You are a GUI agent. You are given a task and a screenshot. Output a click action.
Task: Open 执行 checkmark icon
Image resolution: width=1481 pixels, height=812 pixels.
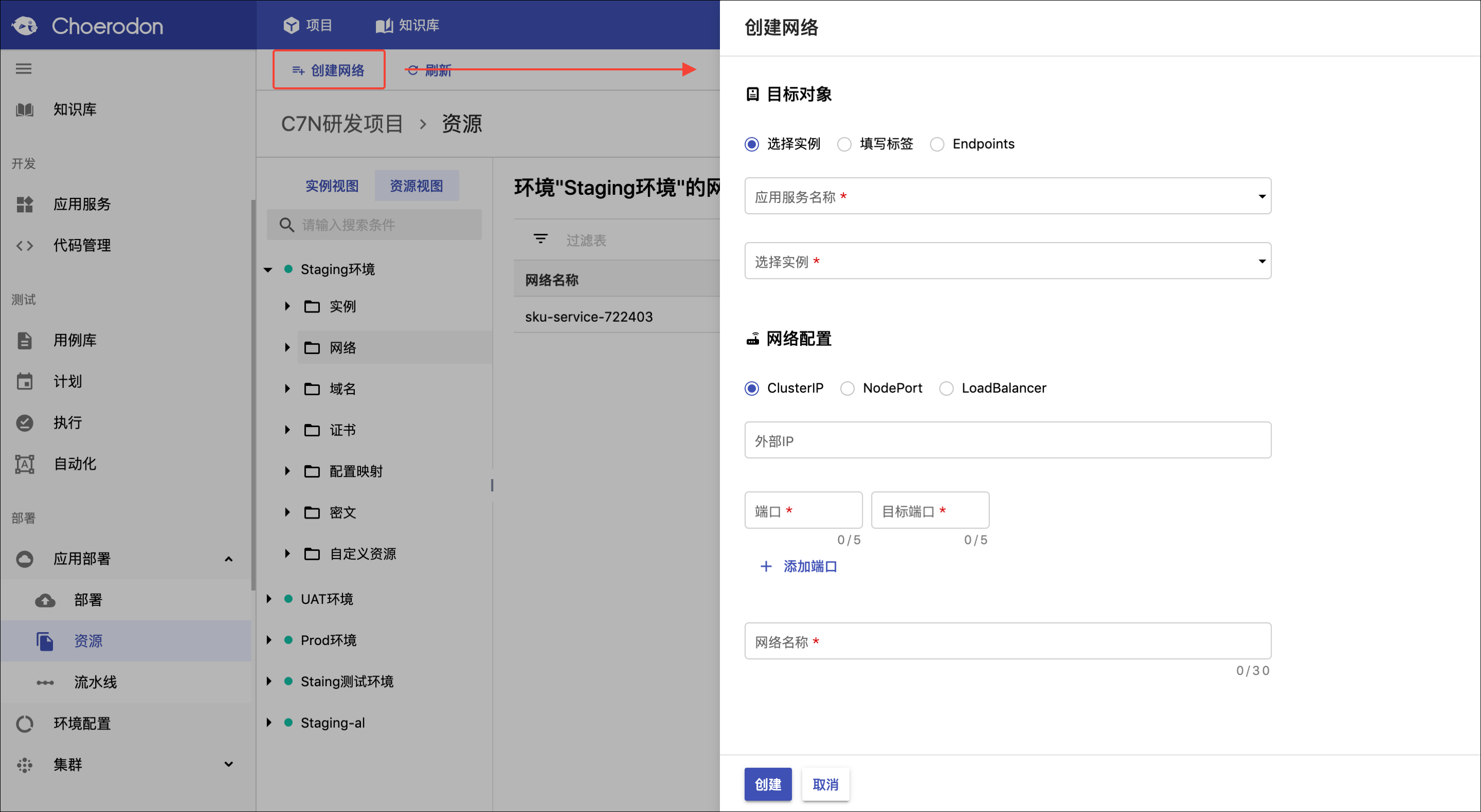(25, 423)
